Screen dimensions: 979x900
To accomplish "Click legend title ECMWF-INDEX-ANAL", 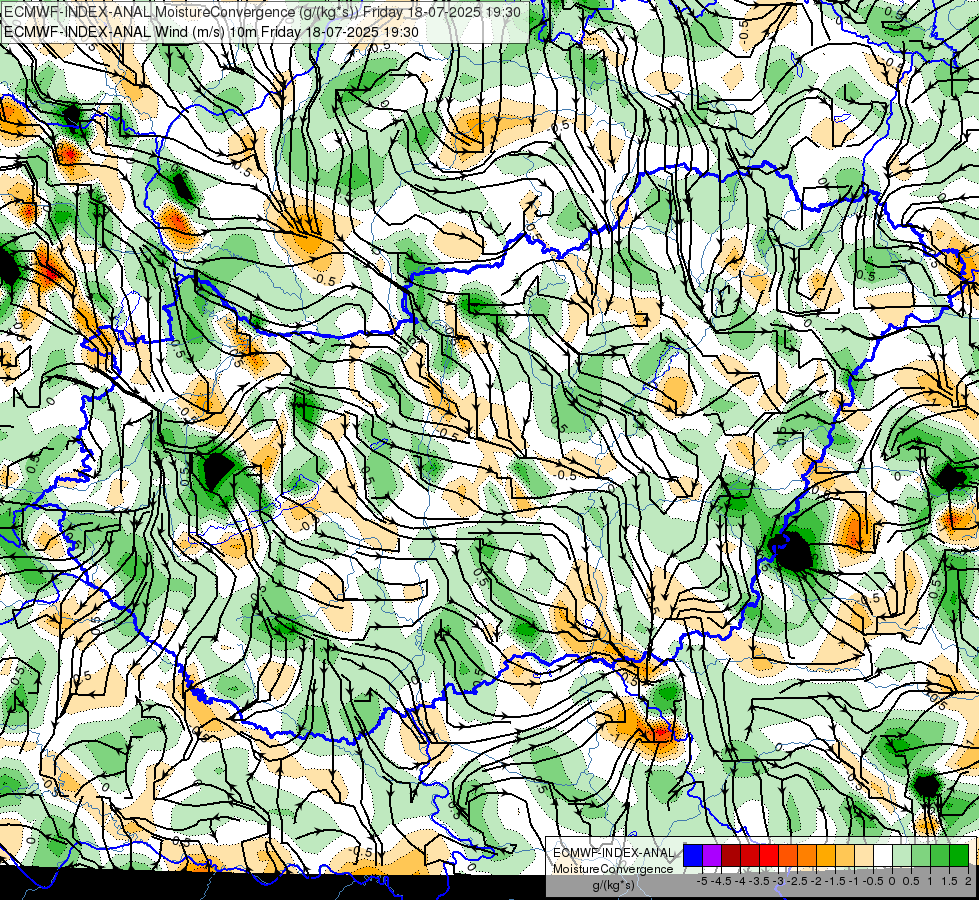I will click(x=614, y=853).
